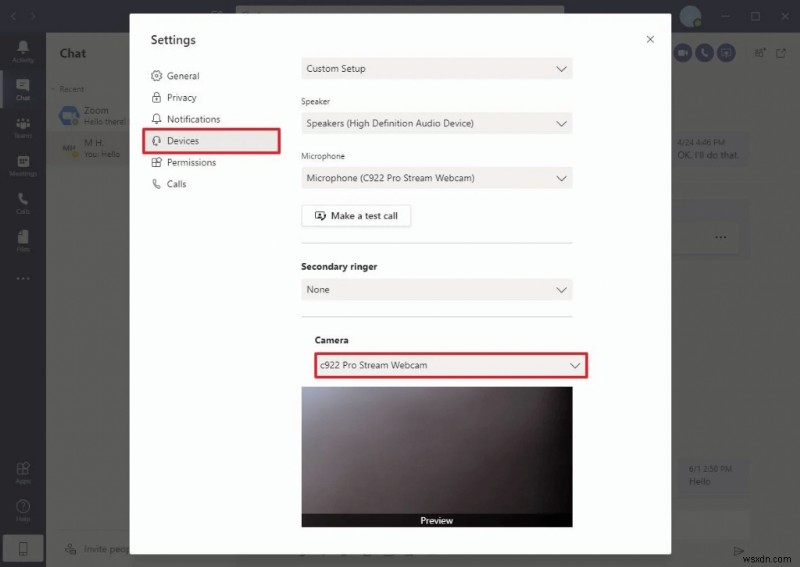Start a video call from chat header
The image size is (800, 567).
coord(683,53)
